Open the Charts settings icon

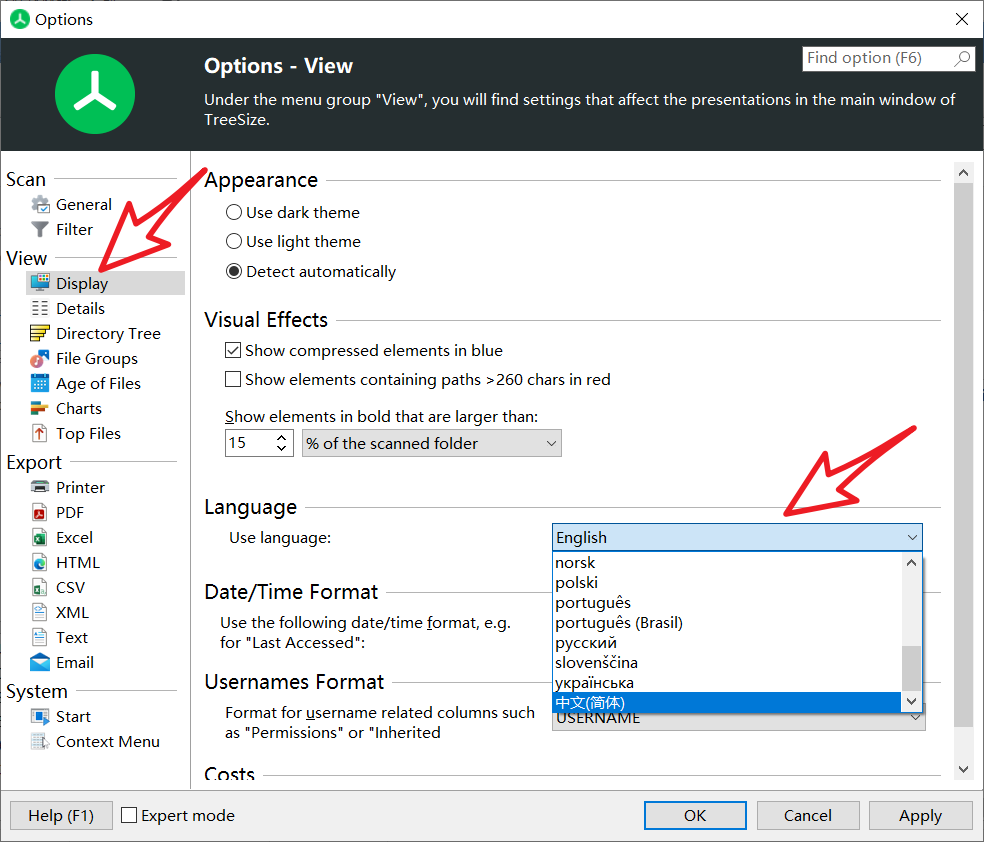coord(40,409)
